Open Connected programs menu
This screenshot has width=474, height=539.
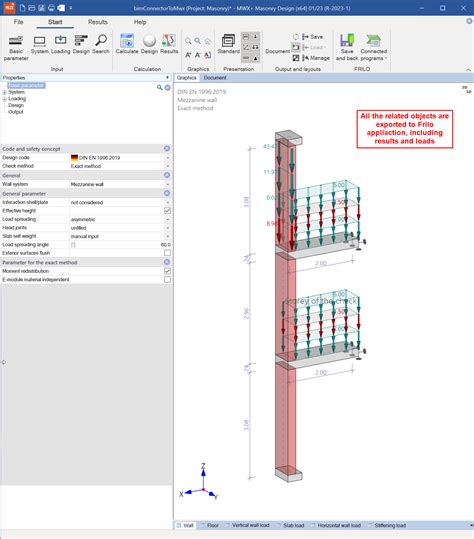coord(374,47)
